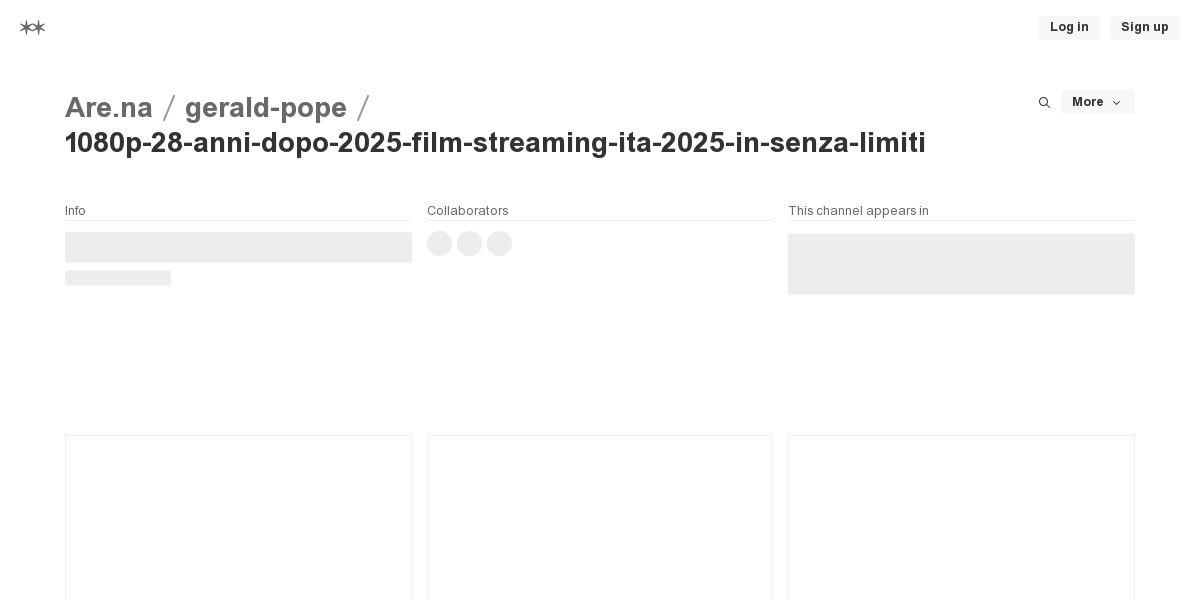
Task: Click first collaborator avatar placeholder
Action: coord(439,244)
